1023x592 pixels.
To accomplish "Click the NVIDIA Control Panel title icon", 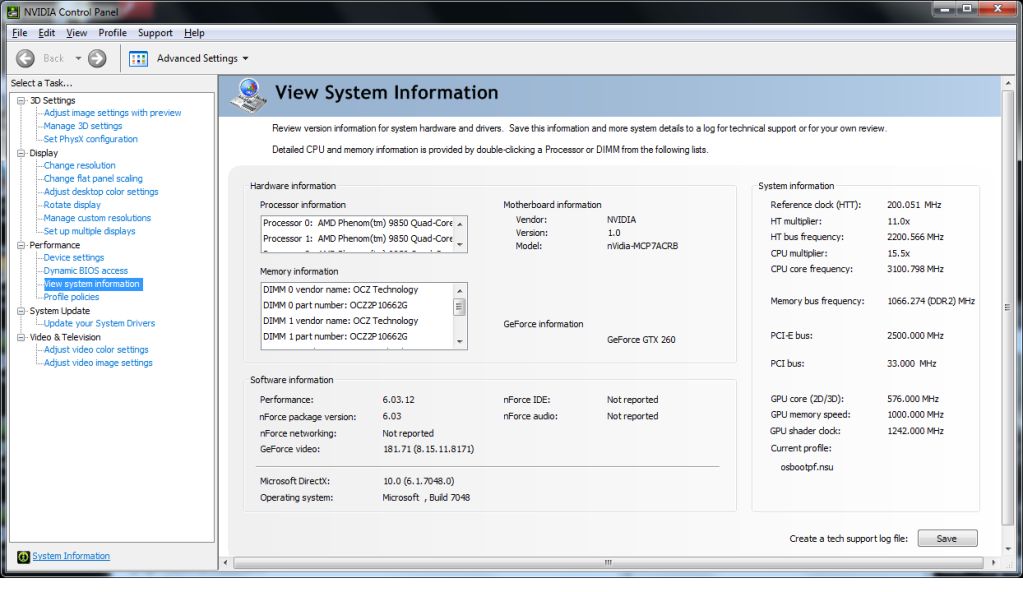I will pyautogui.click(x=13, y=12).
